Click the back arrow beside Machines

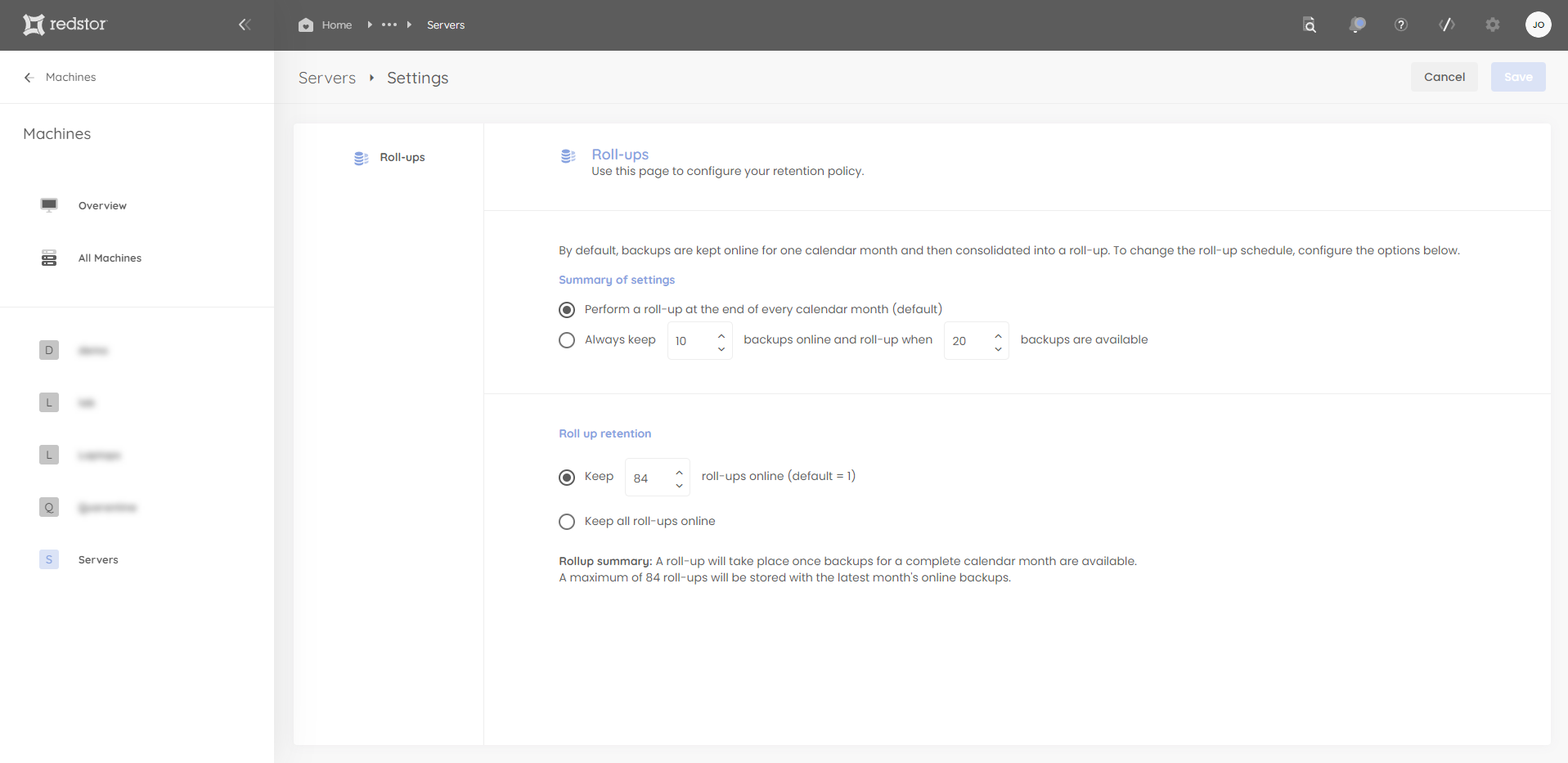(x=29, y=77)
